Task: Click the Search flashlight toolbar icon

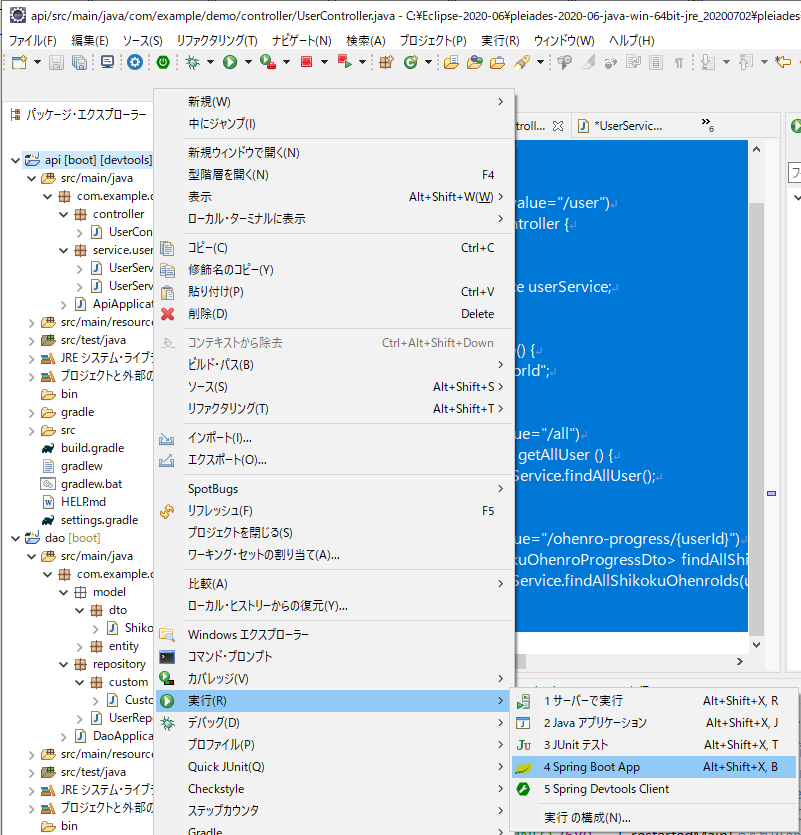Action: click(522, 62)
